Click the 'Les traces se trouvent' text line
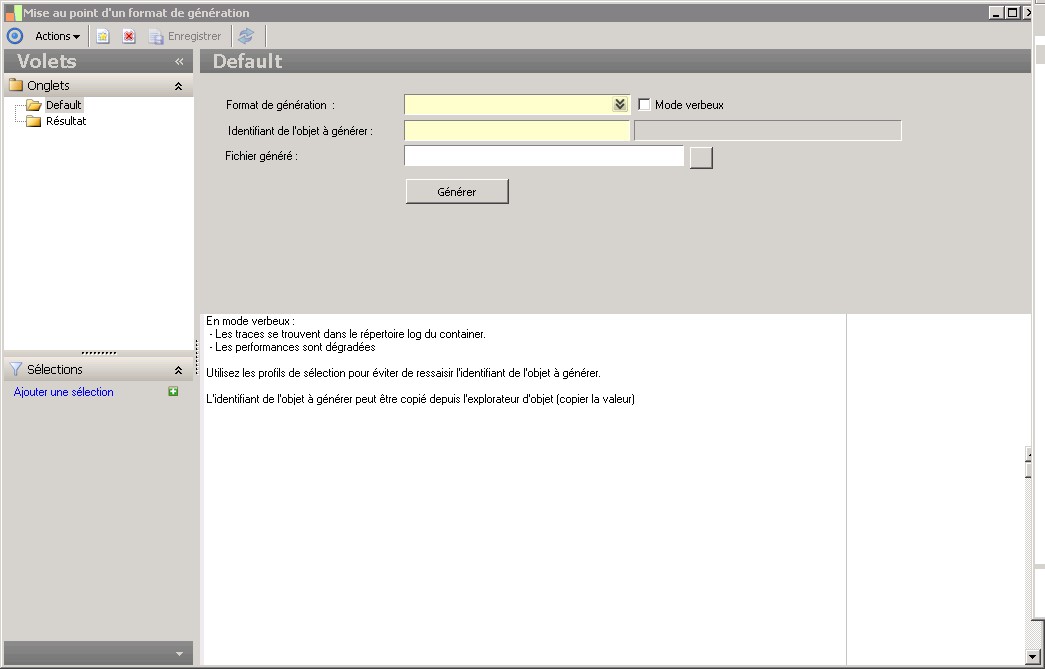The image size is (1045, 669). (347, 334)
